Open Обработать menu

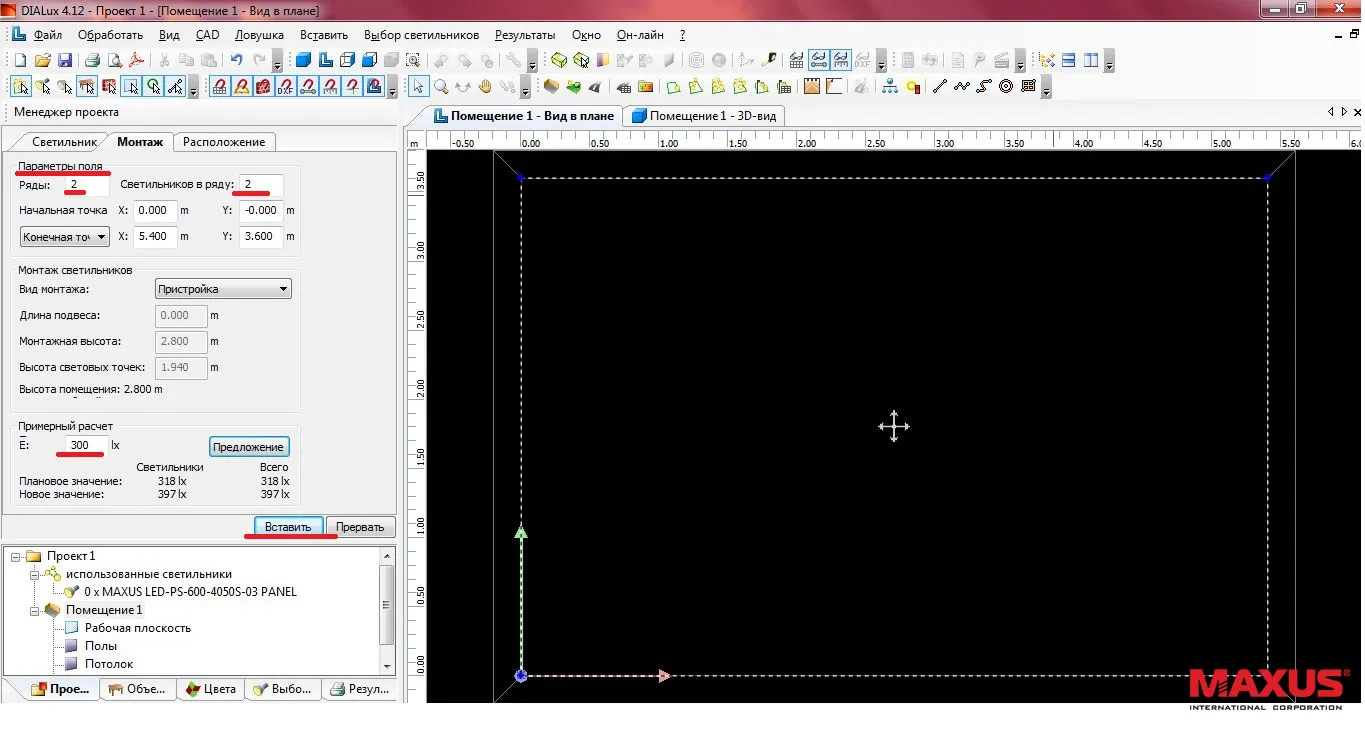[110, 35]
